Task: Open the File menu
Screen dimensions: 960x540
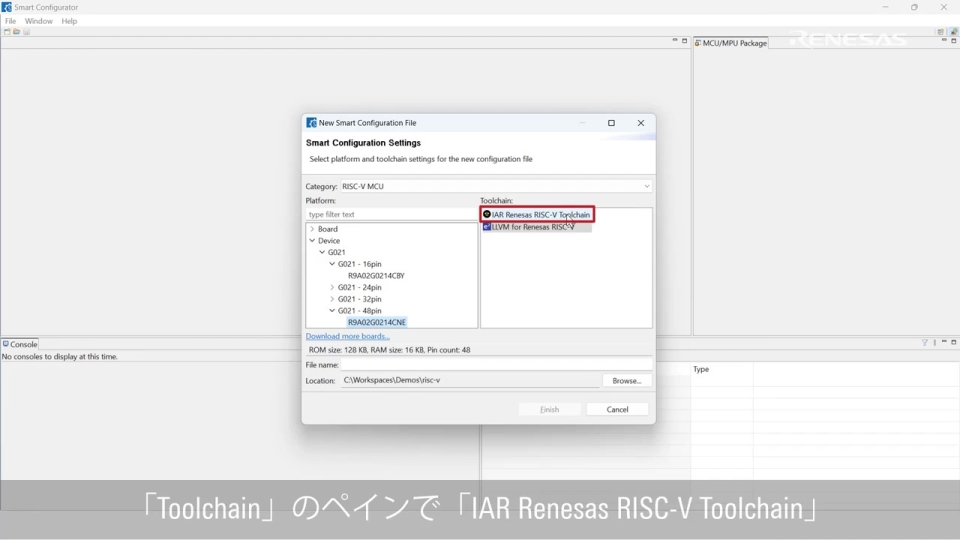Action: tap(10, 21)
